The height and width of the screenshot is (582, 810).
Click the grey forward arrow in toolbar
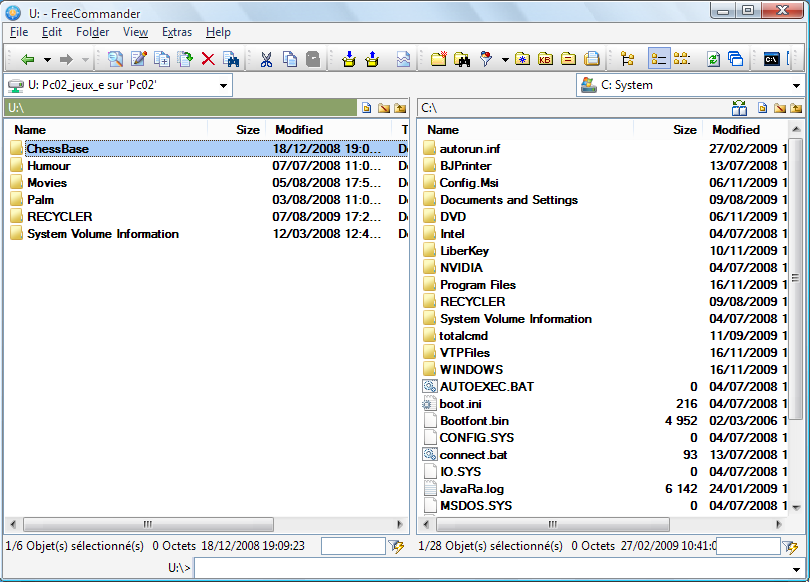tap(66, 60)
